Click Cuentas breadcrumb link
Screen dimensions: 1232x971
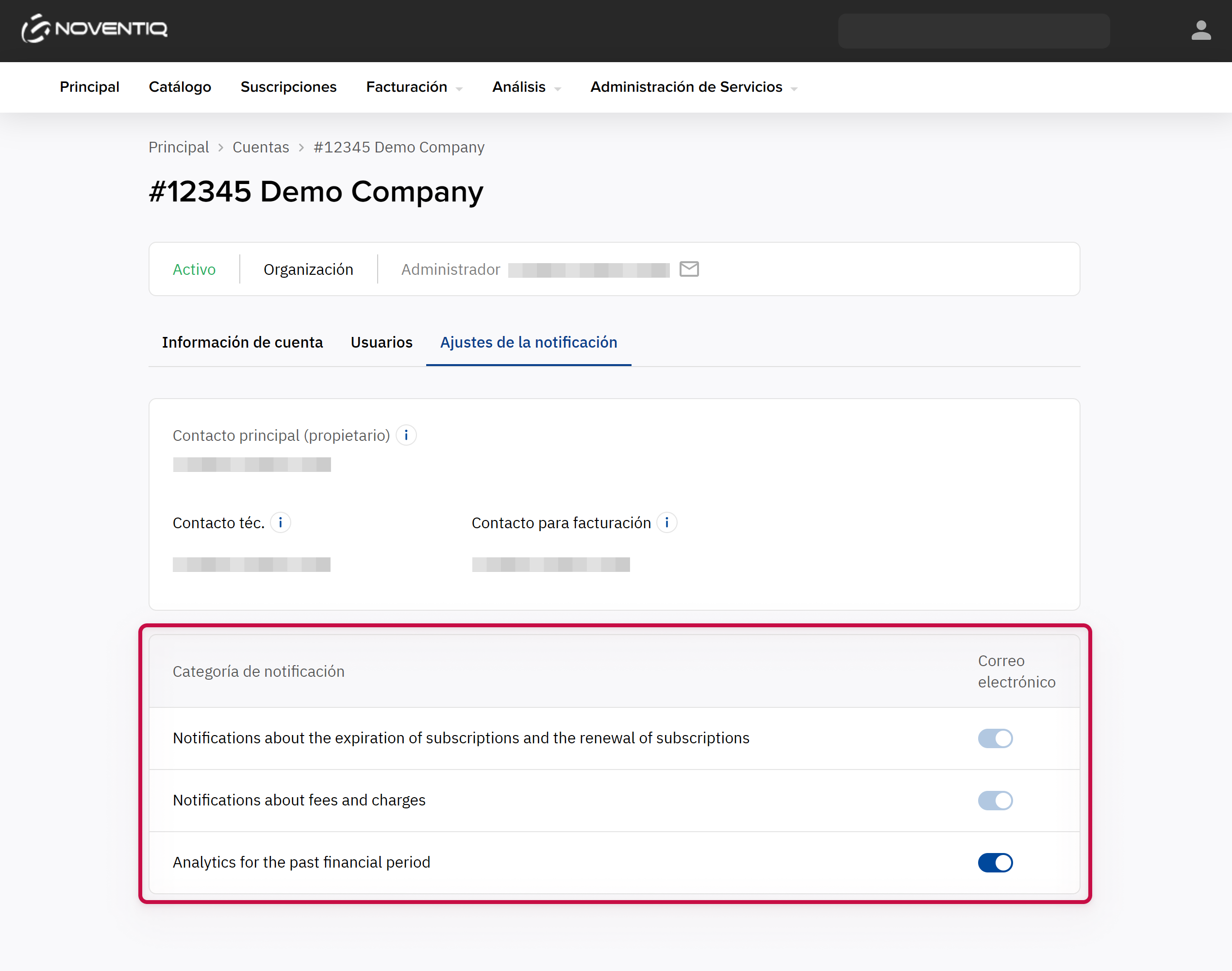261,147
